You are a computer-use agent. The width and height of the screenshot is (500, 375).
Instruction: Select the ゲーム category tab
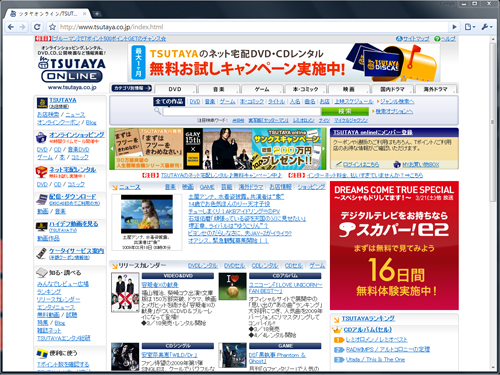click(262, 89)
